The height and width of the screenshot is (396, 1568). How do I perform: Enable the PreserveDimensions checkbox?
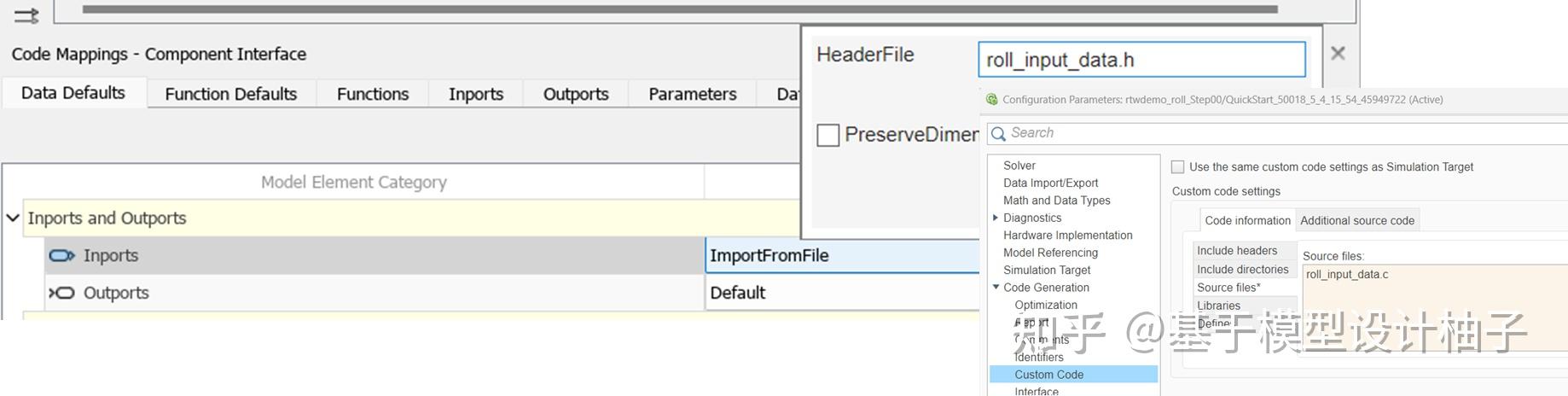[828, 135]
